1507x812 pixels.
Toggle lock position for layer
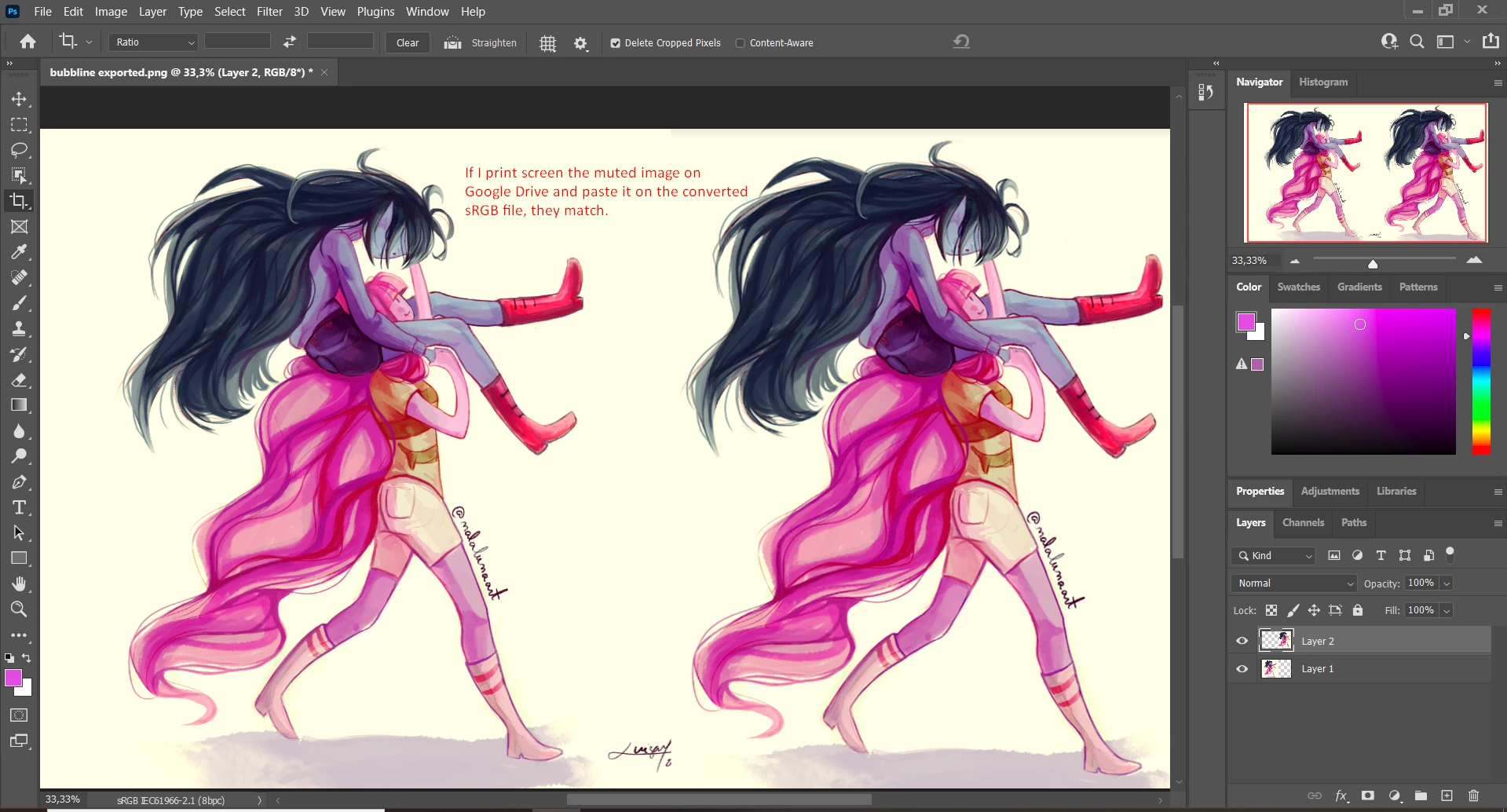coord(1314,610)
